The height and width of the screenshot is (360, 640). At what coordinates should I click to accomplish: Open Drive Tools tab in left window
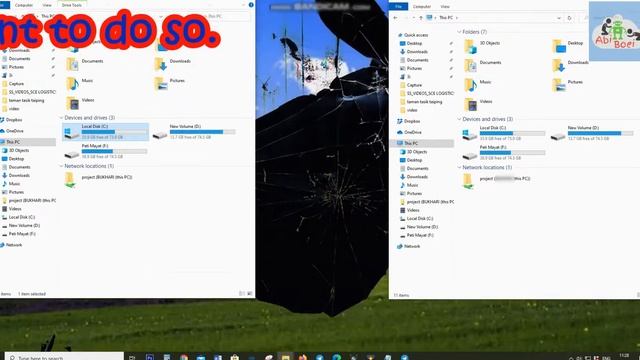tap(71, 5)
